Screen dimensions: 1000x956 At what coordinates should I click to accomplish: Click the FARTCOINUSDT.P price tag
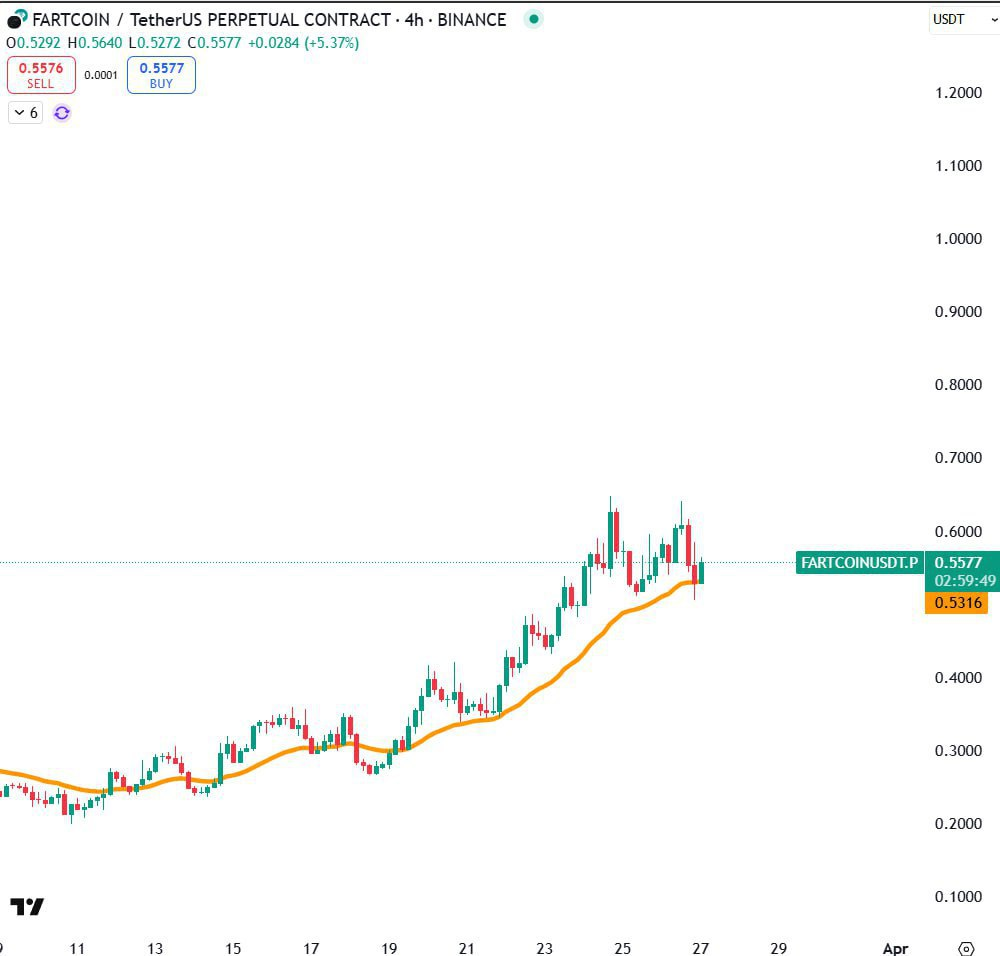click(x=858, y=563)
